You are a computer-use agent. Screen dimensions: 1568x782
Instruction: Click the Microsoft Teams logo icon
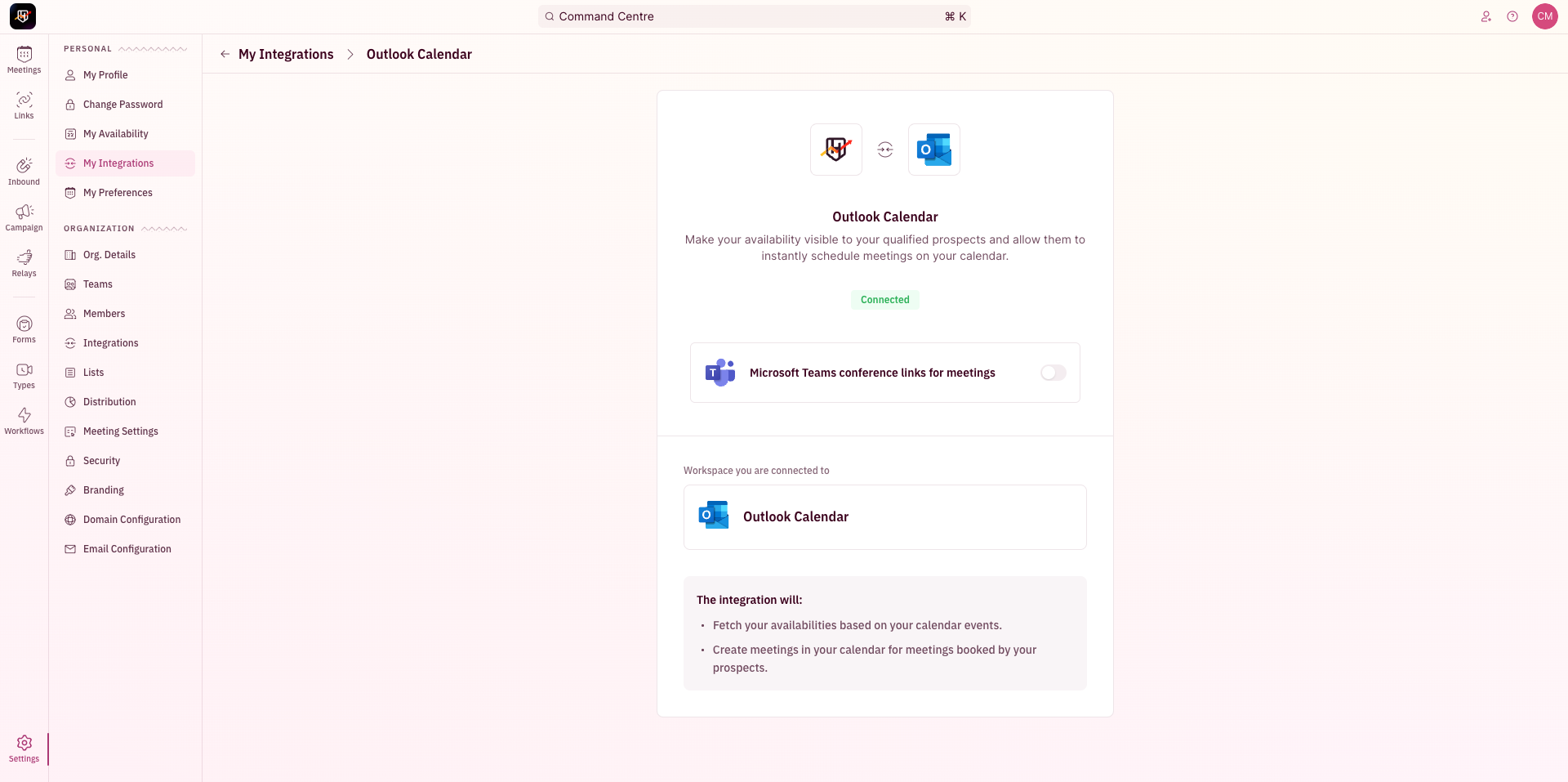720,373
